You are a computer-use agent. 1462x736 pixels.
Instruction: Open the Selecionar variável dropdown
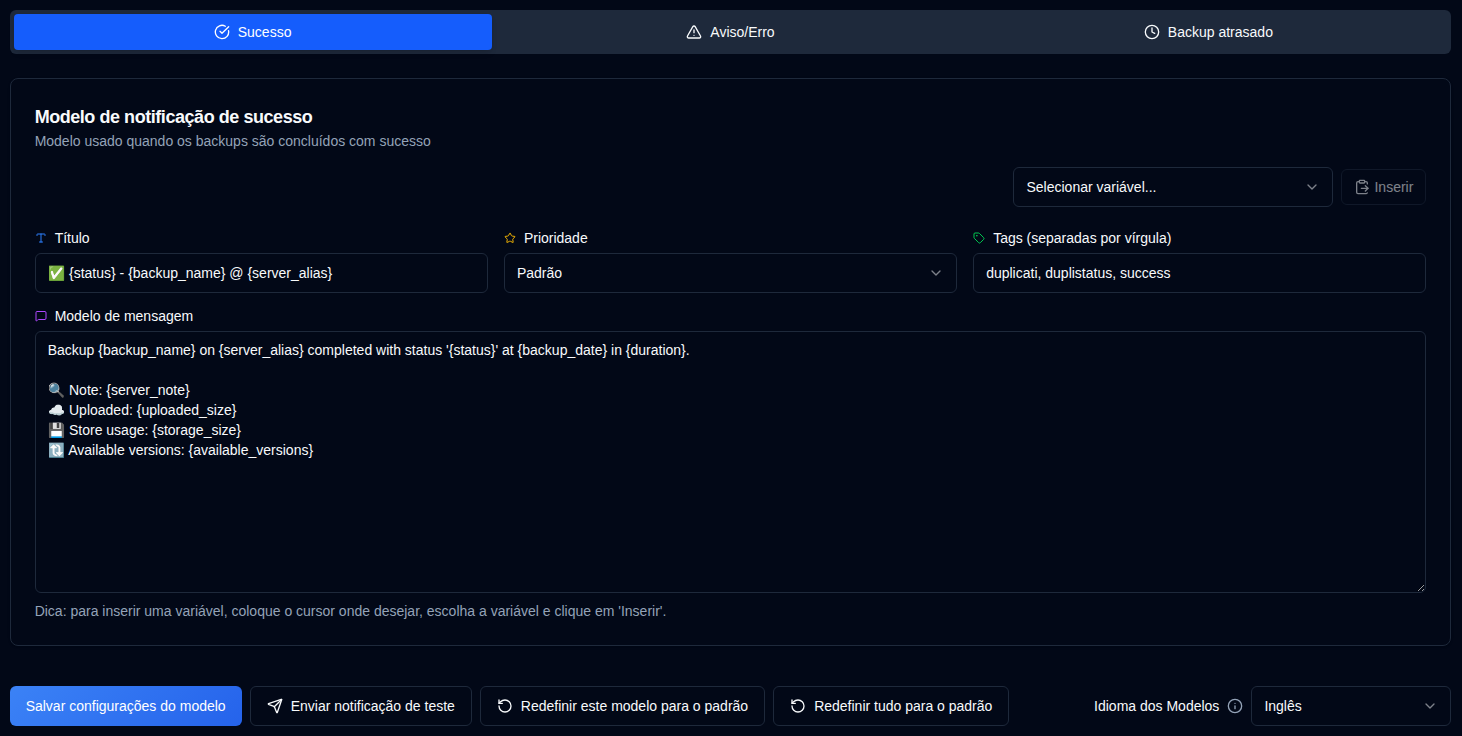click(x=1172, y=187)
